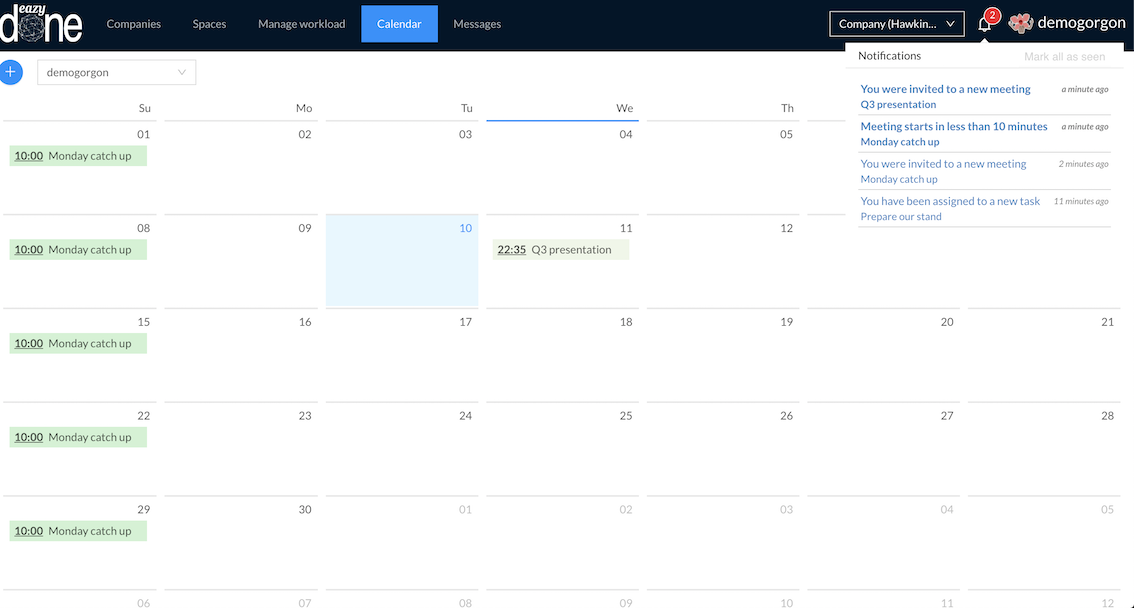Viewport: 1134px width, 608px height.
Task: Click the demogorgon username in header
Action: tap(1081, 23)
